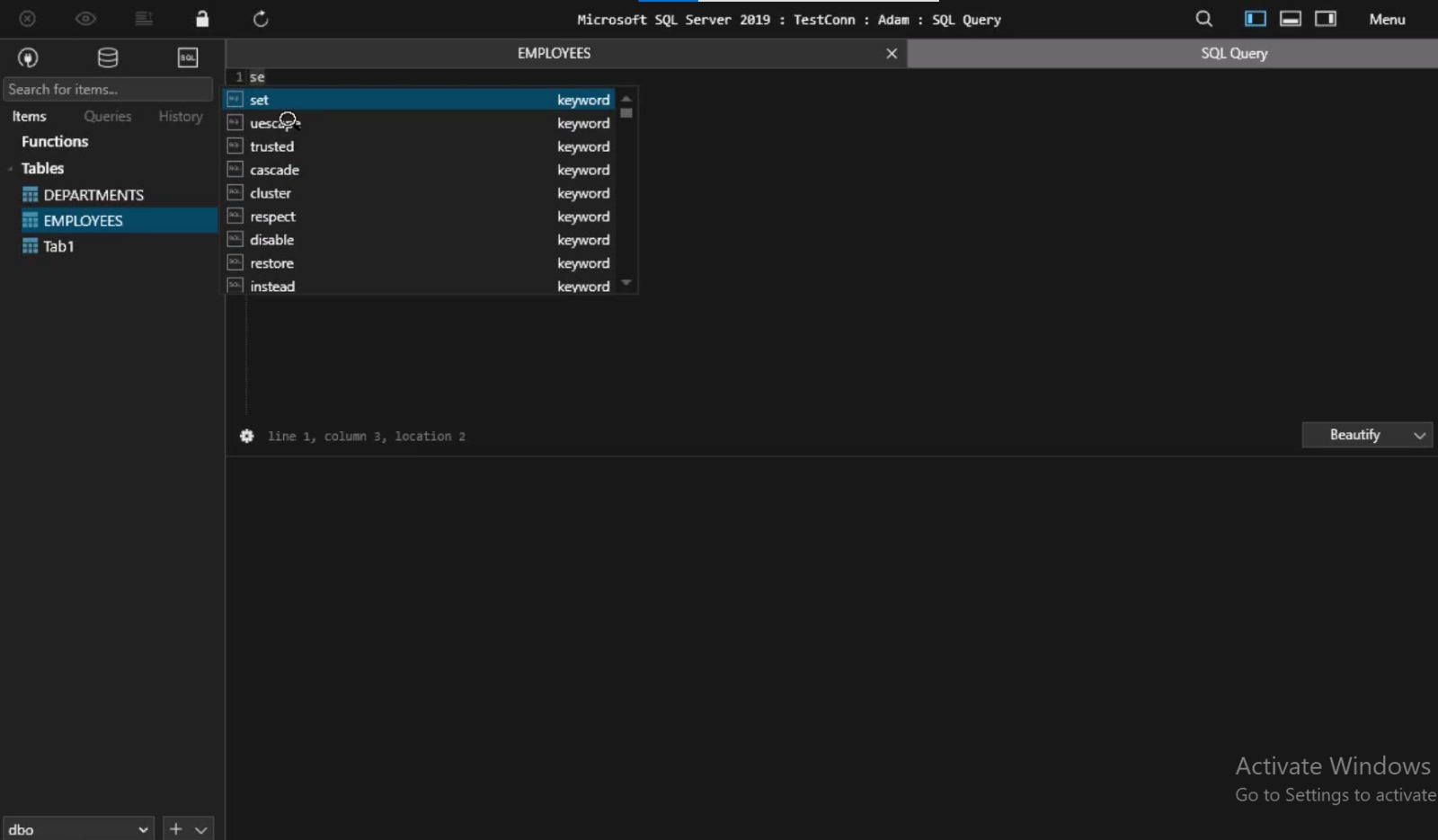
Task: Choose 'trusted' autocomplete suggestion
Action: tap(419, 146)
